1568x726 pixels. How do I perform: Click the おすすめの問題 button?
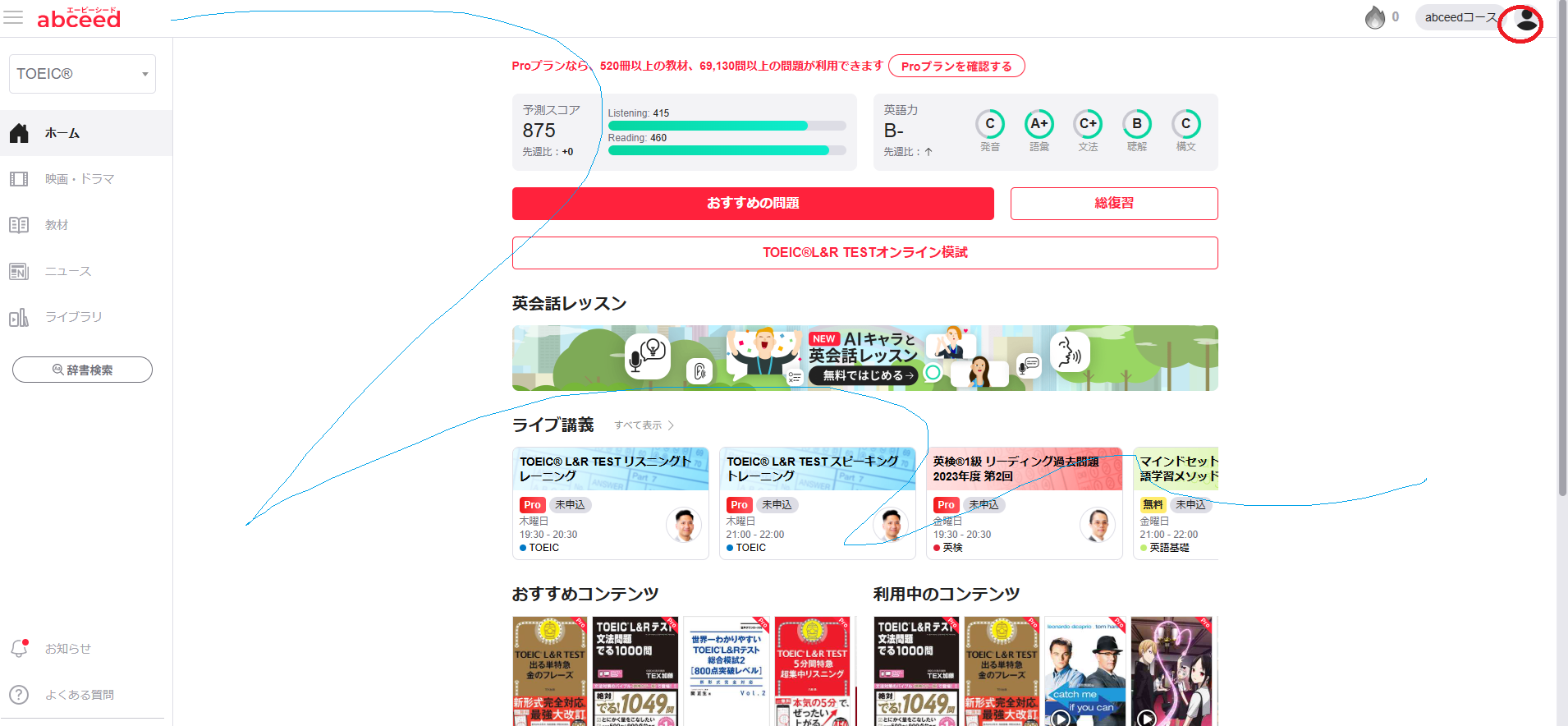[753, 204]
